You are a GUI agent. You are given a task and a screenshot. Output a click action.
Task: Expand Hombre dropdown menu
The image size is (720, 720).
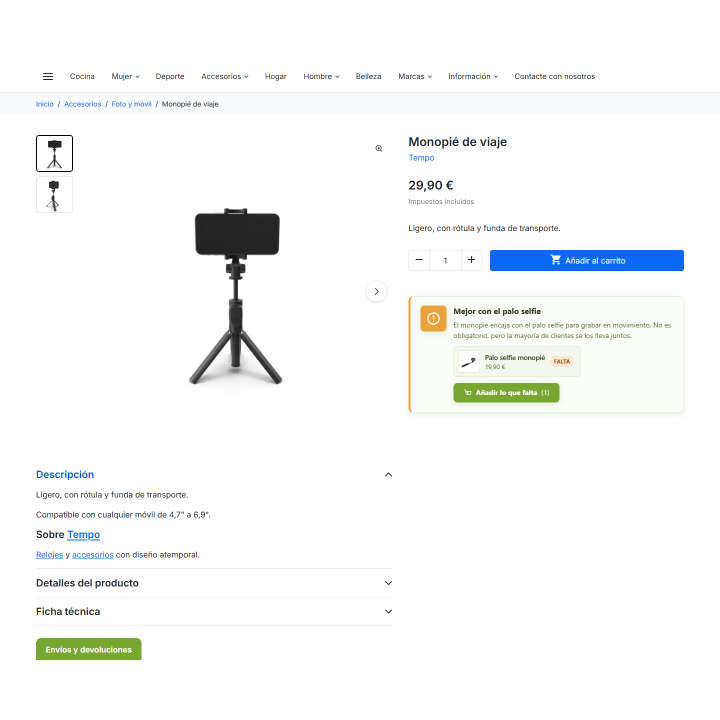[321, 76]
